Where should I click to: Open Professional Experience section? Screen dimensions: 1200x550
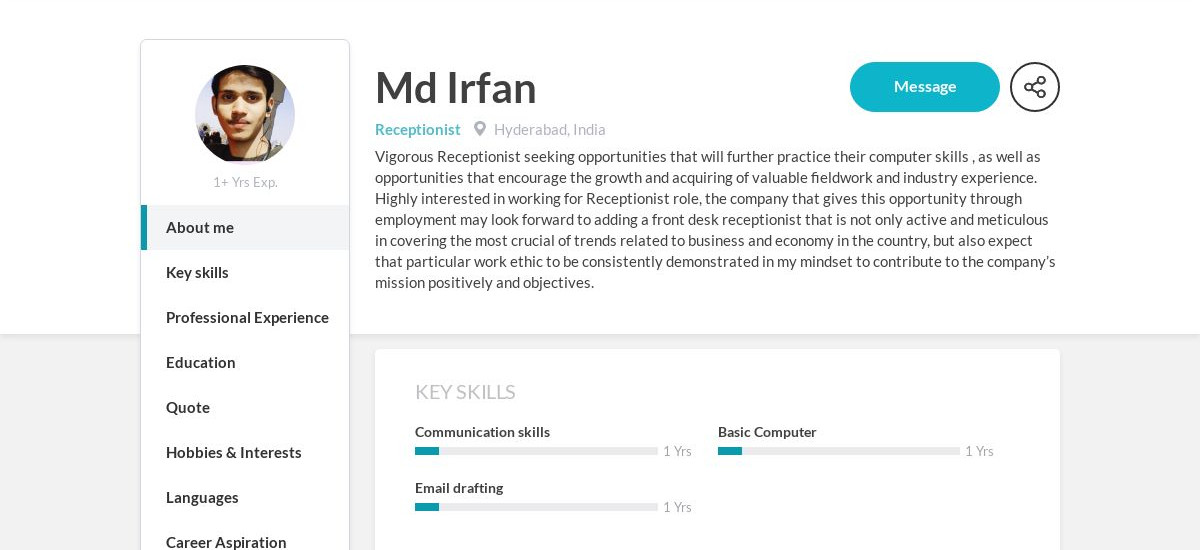coord(245,317)
